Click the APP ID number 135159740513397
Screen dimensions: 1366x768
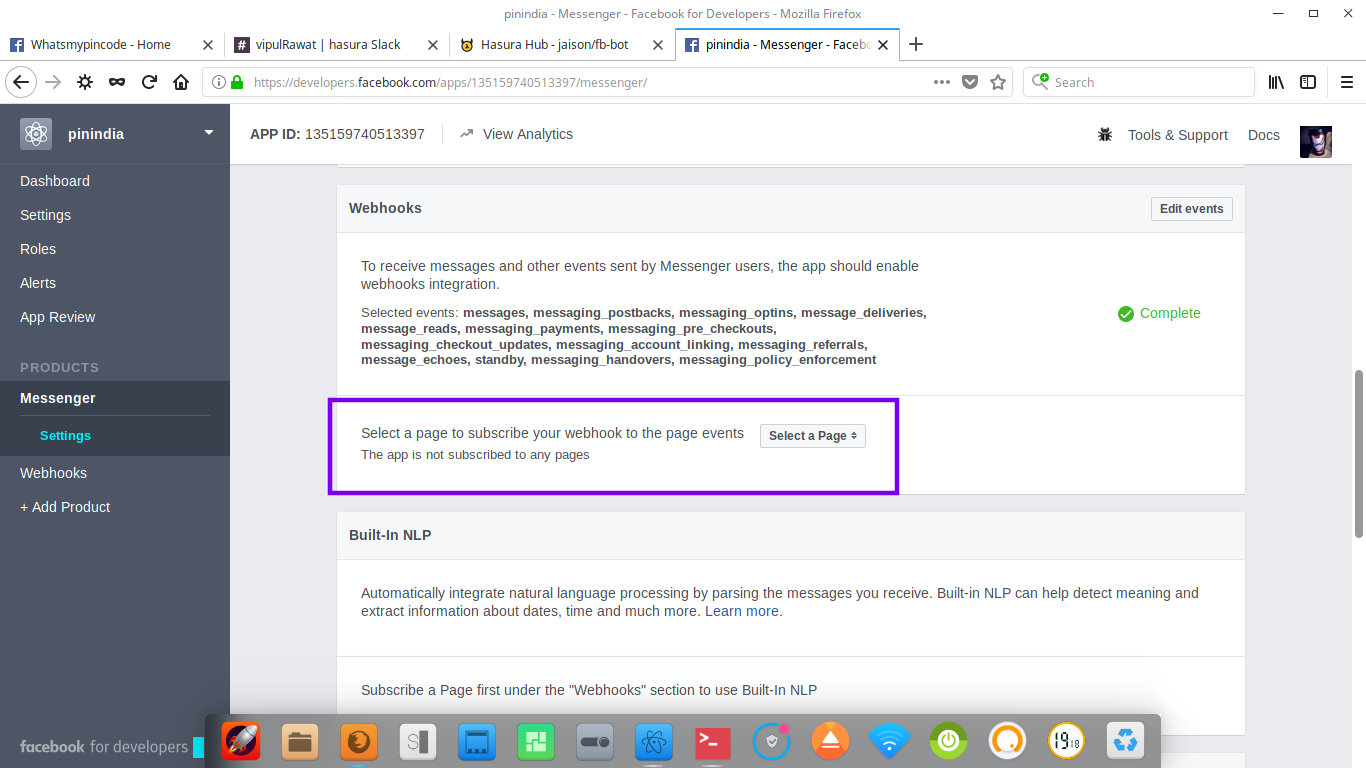coord(364,134)
